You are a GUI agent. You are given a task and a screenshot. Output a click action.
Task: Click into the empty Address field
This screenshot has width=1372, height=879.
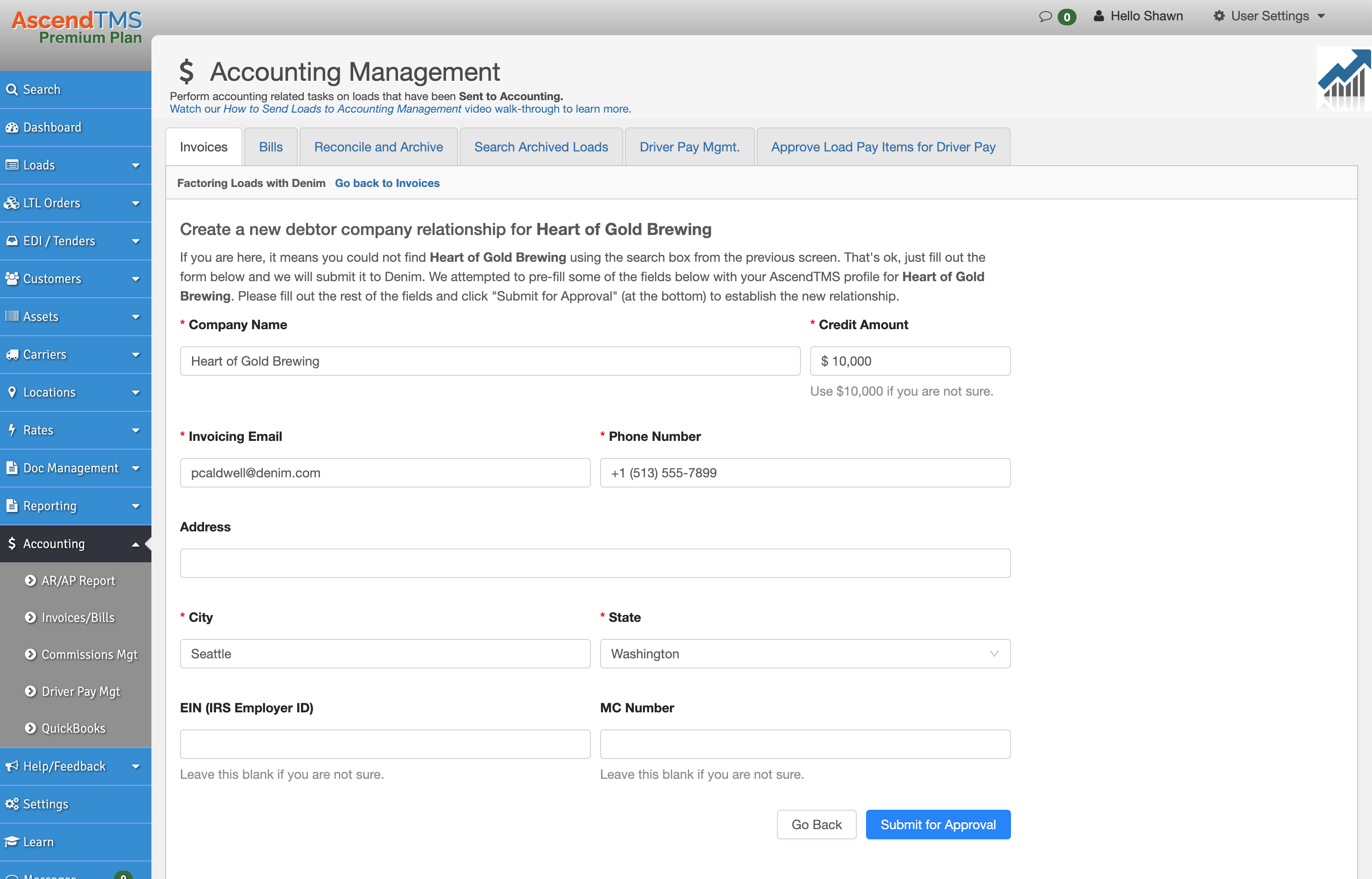pyautogui.click(x=595, y=563)
